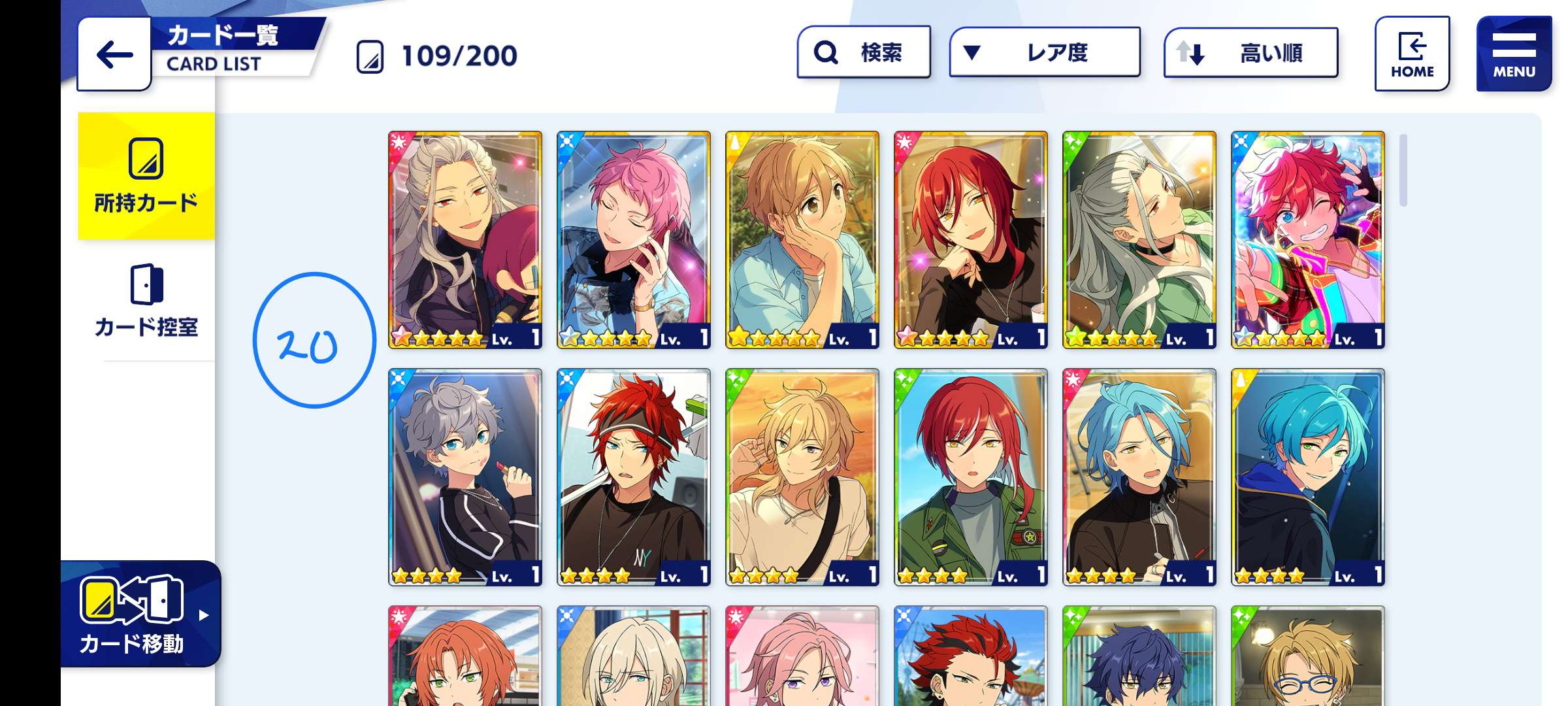Image resolution: width=1568 pixels, height=706 pixels.
Task: Switch to the カード控室 tab
Action: point(146,301)
